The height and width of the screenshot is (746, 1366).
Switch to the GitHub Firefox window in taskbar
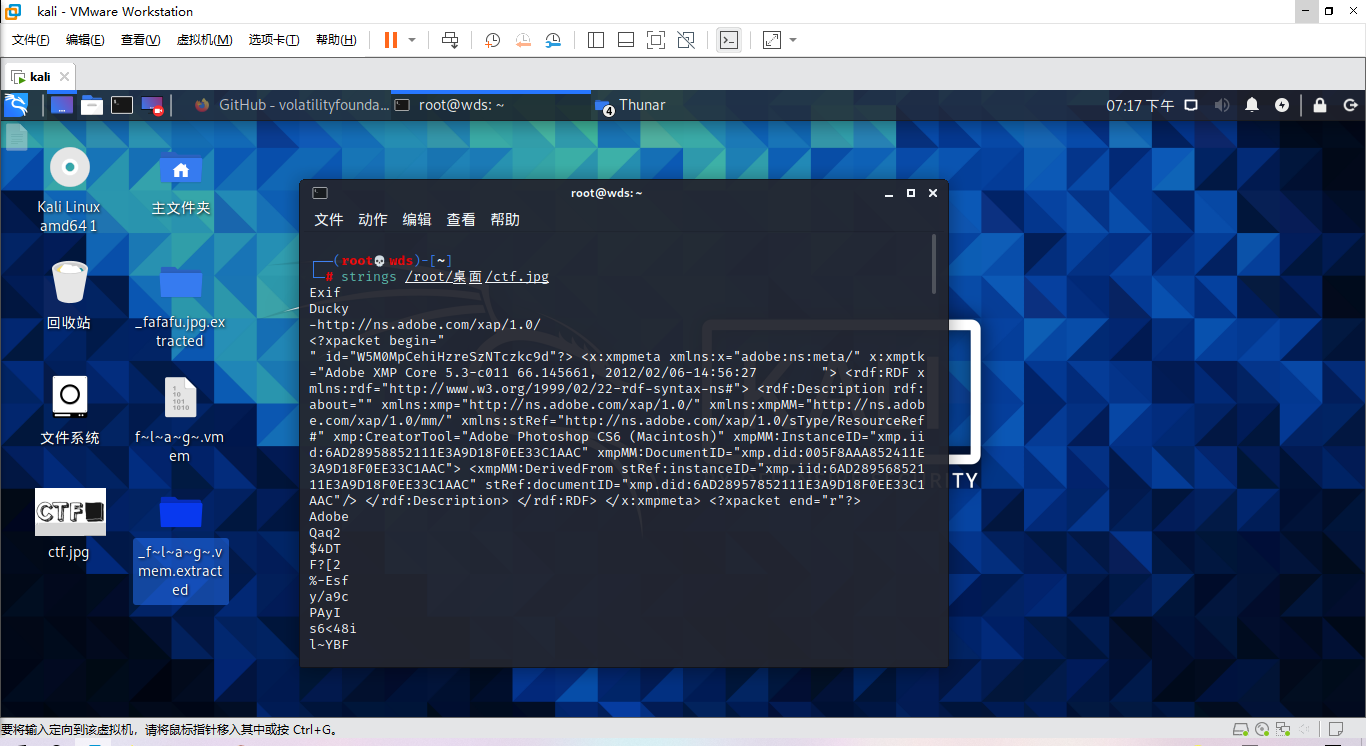[x=291, y=105]
